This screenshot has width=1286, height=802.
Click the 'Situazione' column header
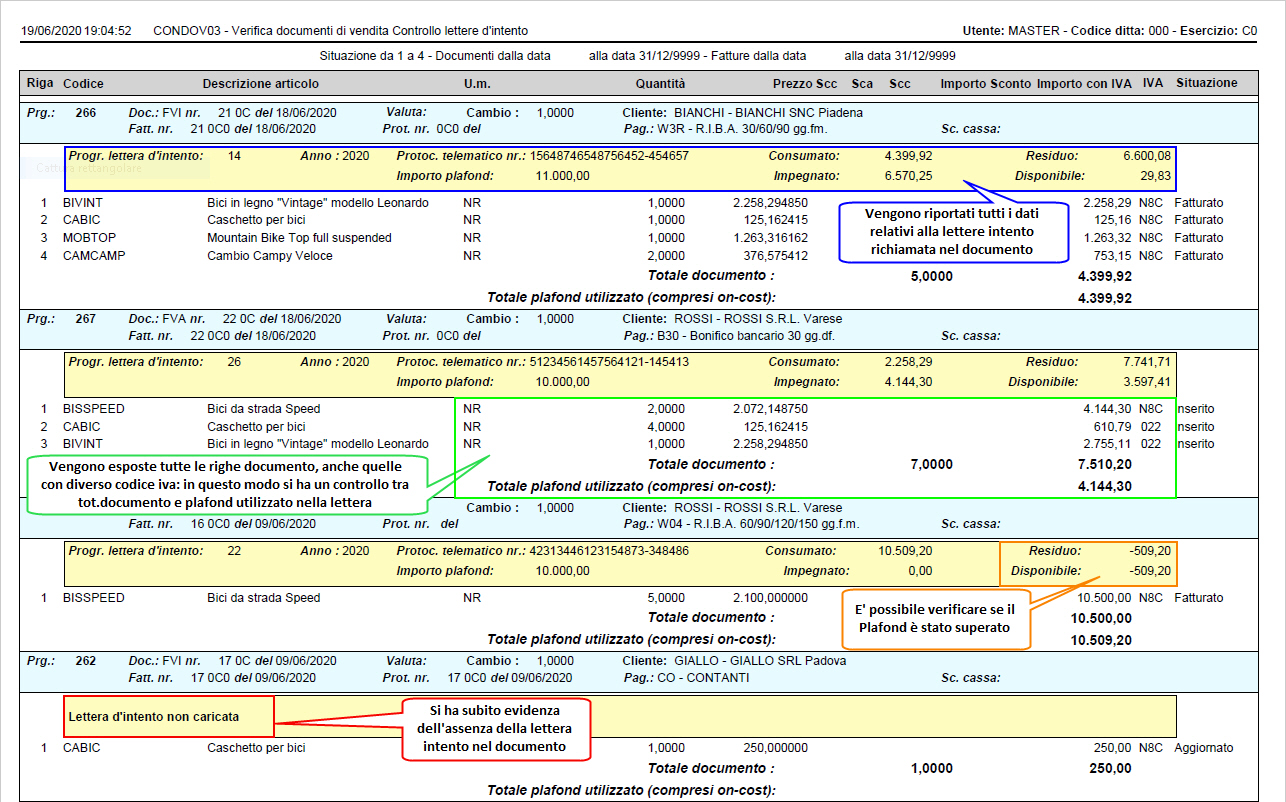click(x=1207, y=83)
